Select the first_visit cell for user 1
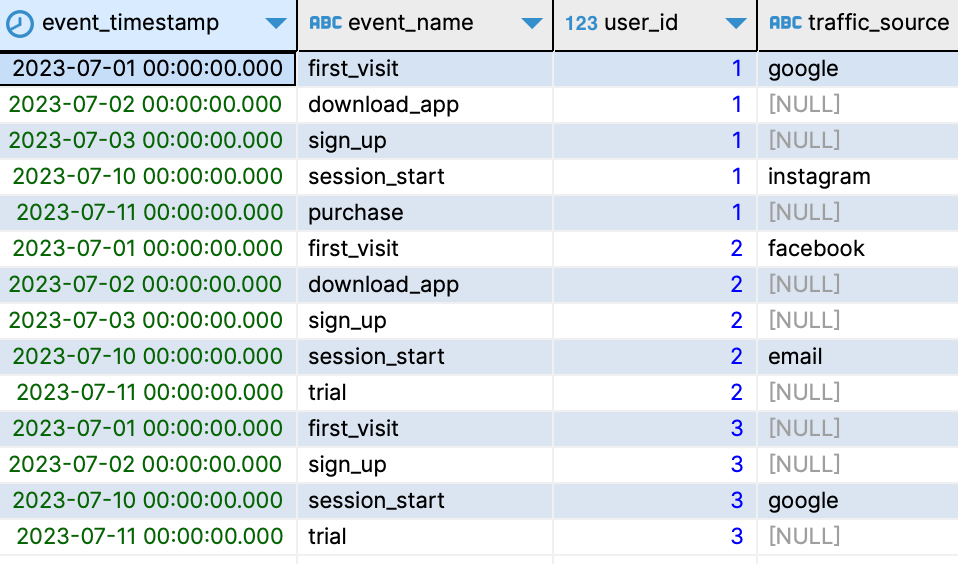The image size is (958, 564). pyautogui.click(x=425, y=68)
